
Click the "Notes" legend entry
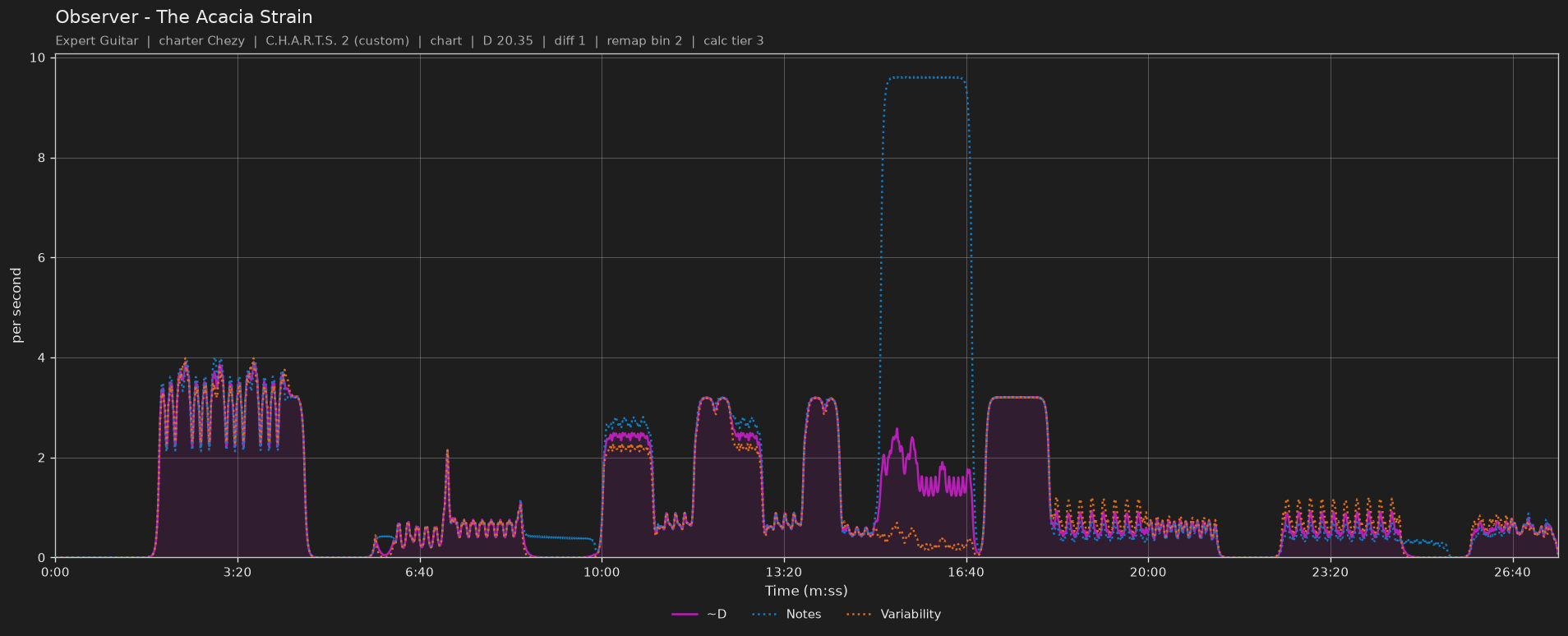[x=786, y=615]
